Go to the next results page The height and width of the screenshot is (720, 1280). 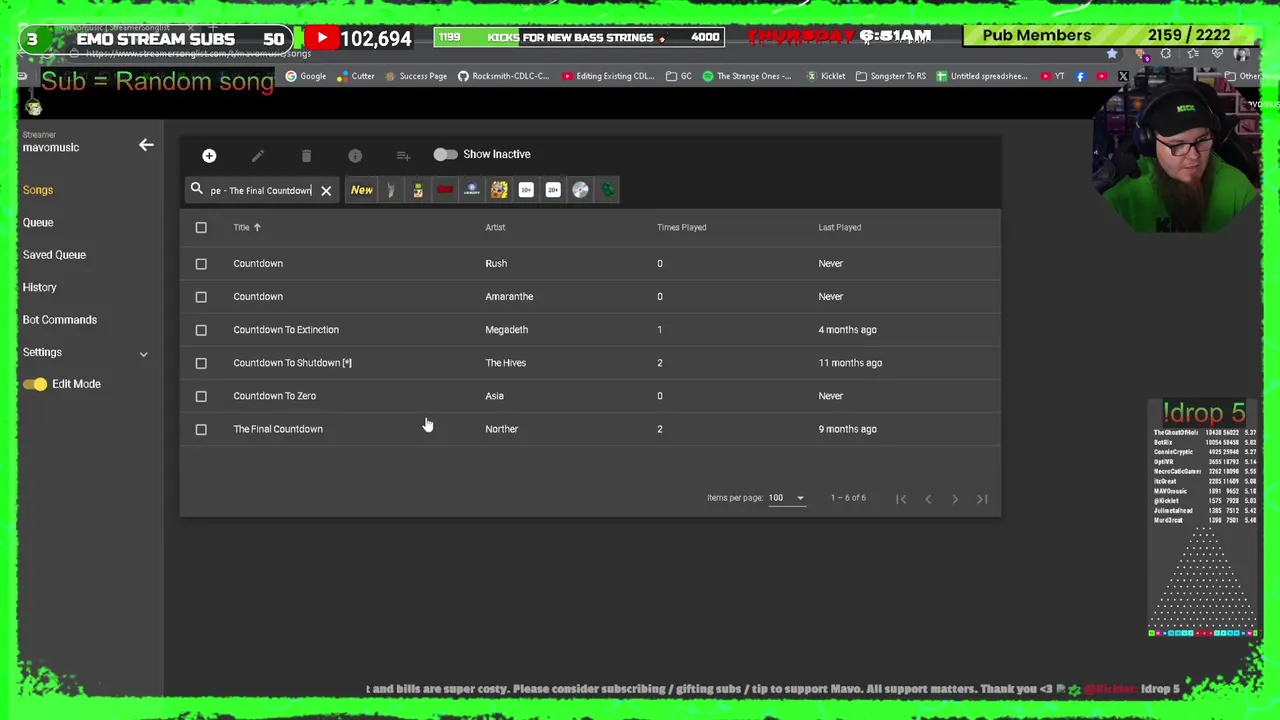pyautogui.click(x=955, y=499)
